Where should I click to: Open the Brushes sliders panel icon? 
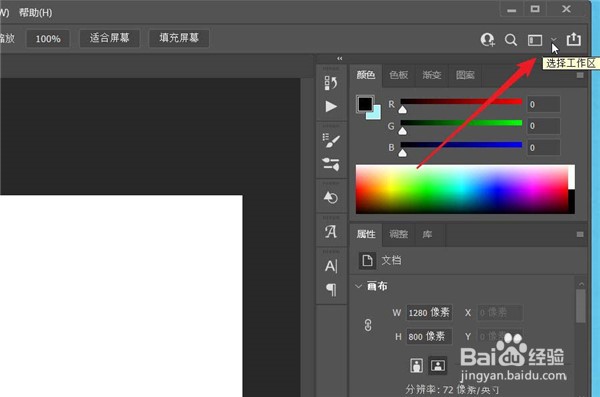[x=331, y=164]
